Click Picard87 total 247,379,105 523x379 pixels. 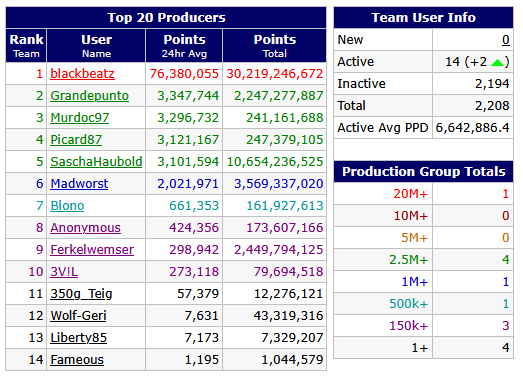coord(285,140)
